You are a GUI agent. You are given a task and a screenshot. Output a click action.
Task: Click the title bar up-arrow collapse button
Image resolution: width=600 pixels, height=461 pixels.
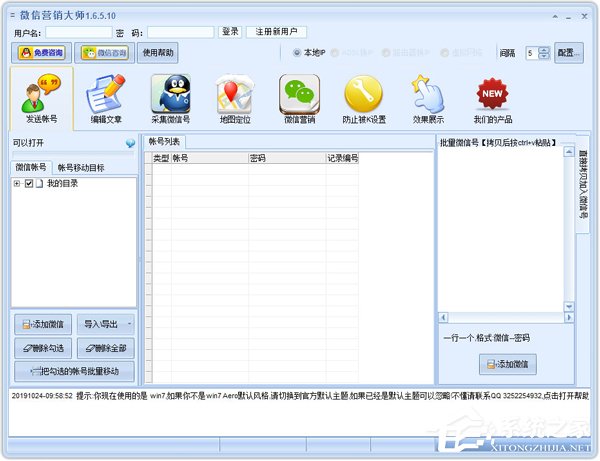(x=555, y=16)
